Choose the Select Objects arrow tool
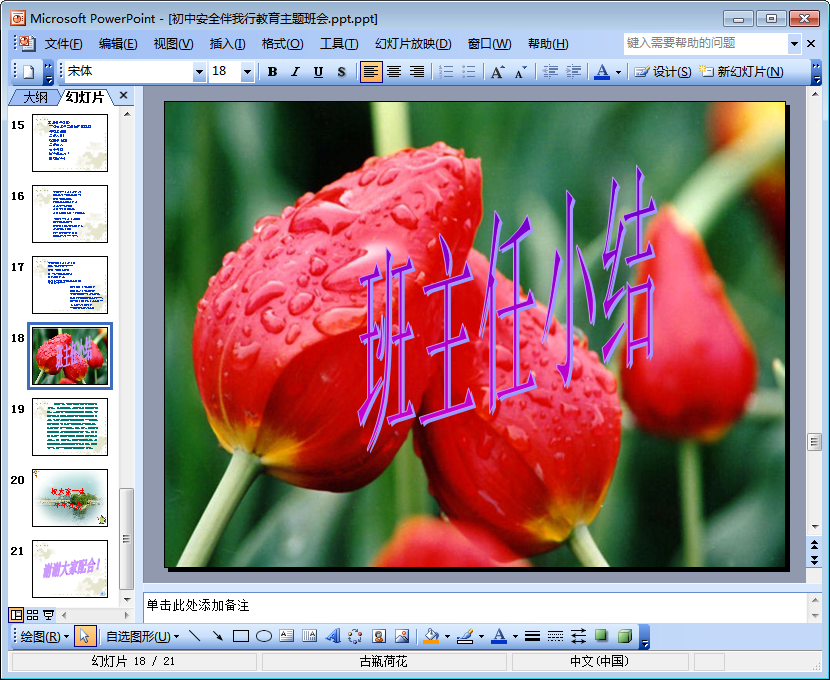Image resolution: width=830 pixels, height=680 pixels. click(85, 636)
